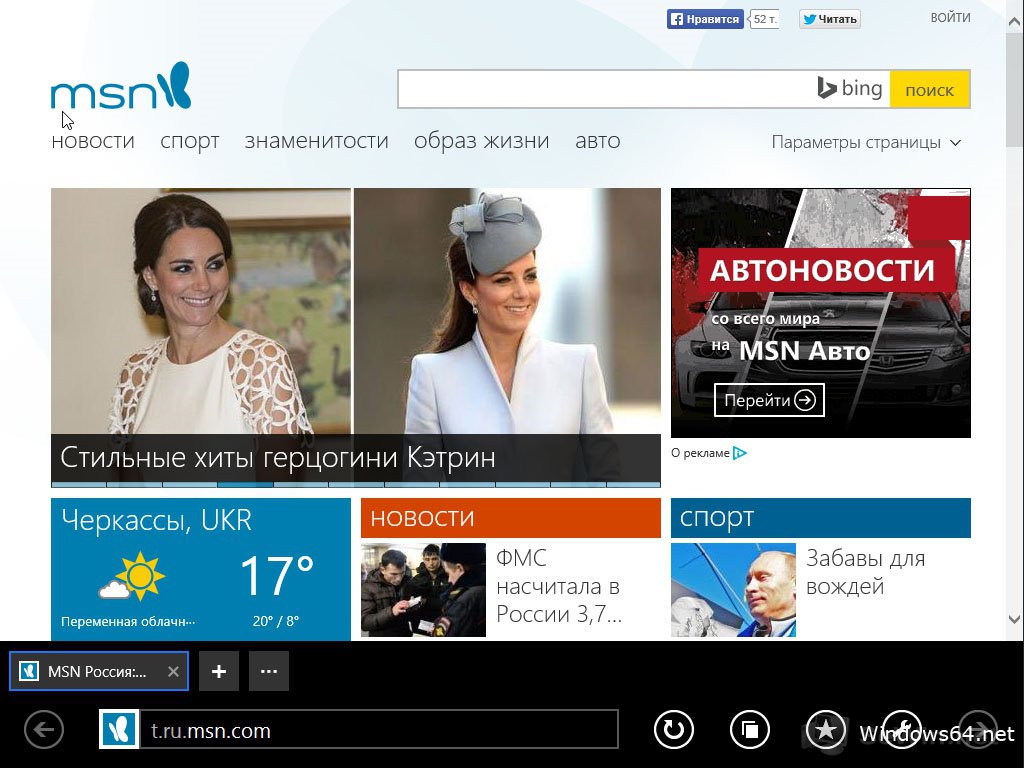Open the Стильные хиты герцогини Кэтрин headline
1024x768 pixels.
278,457
